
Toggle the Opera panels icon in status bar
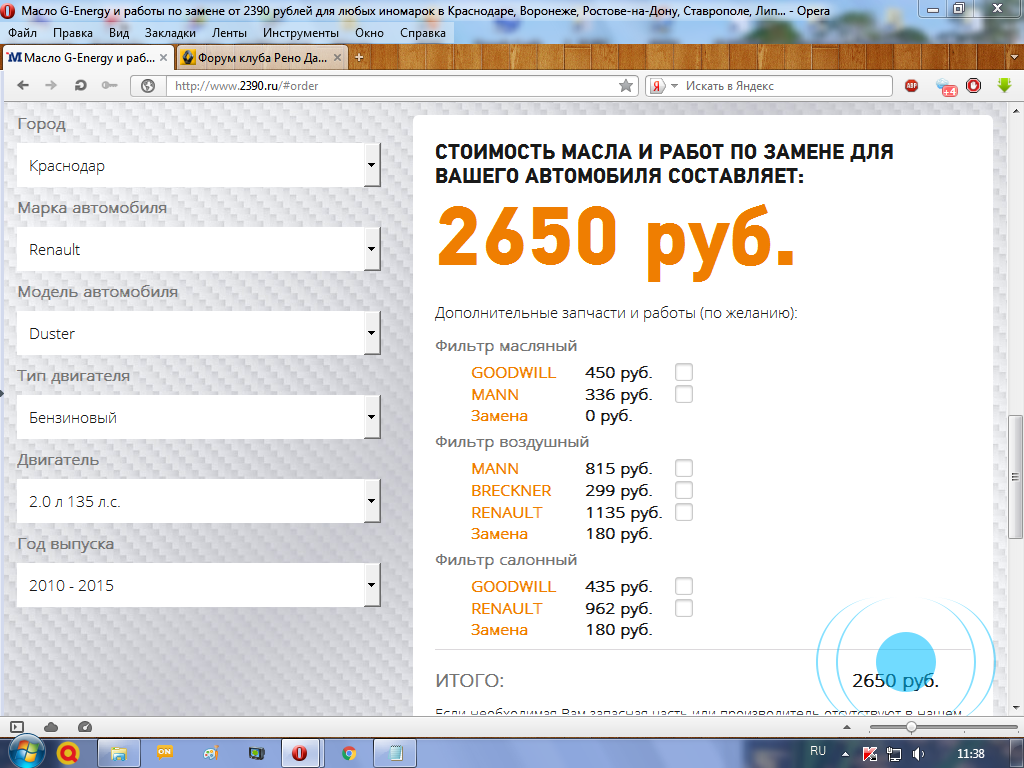pos(17,727)
